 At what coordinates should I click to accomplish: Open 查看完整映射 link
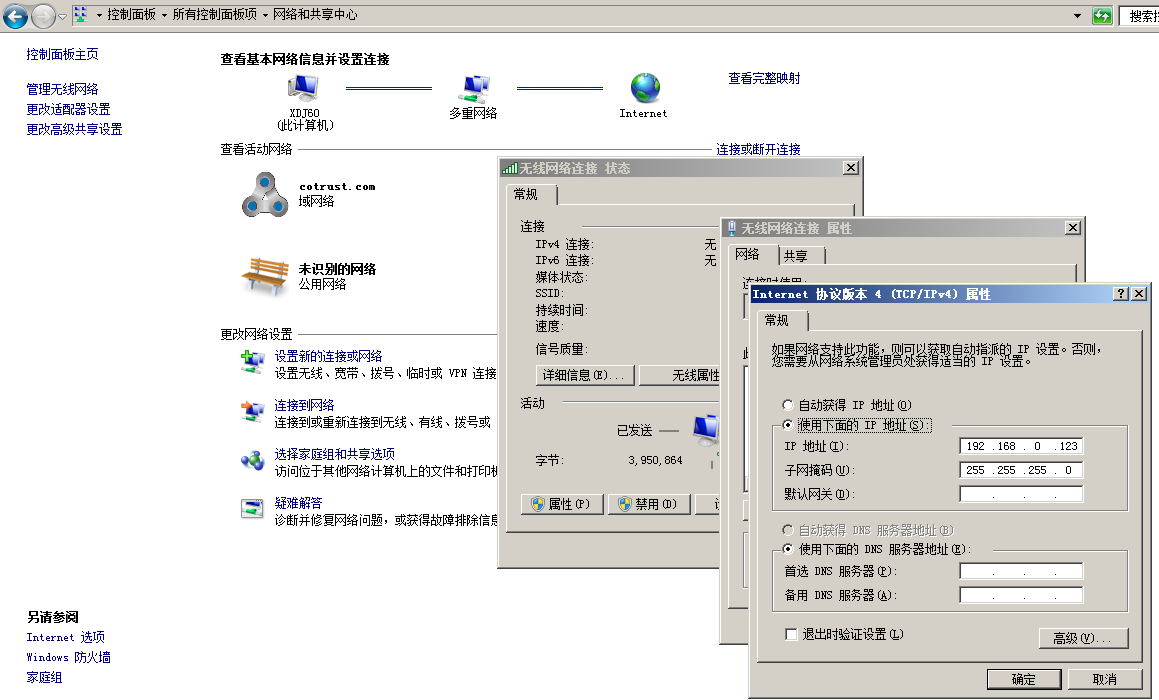click(x=764, y=78)
